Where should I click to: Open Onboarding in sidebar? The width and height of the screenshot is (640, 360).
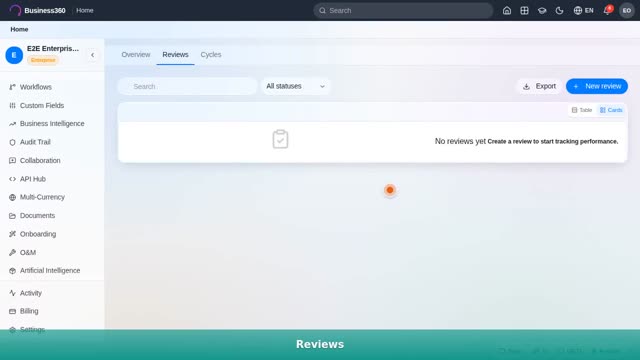point(52,234)
